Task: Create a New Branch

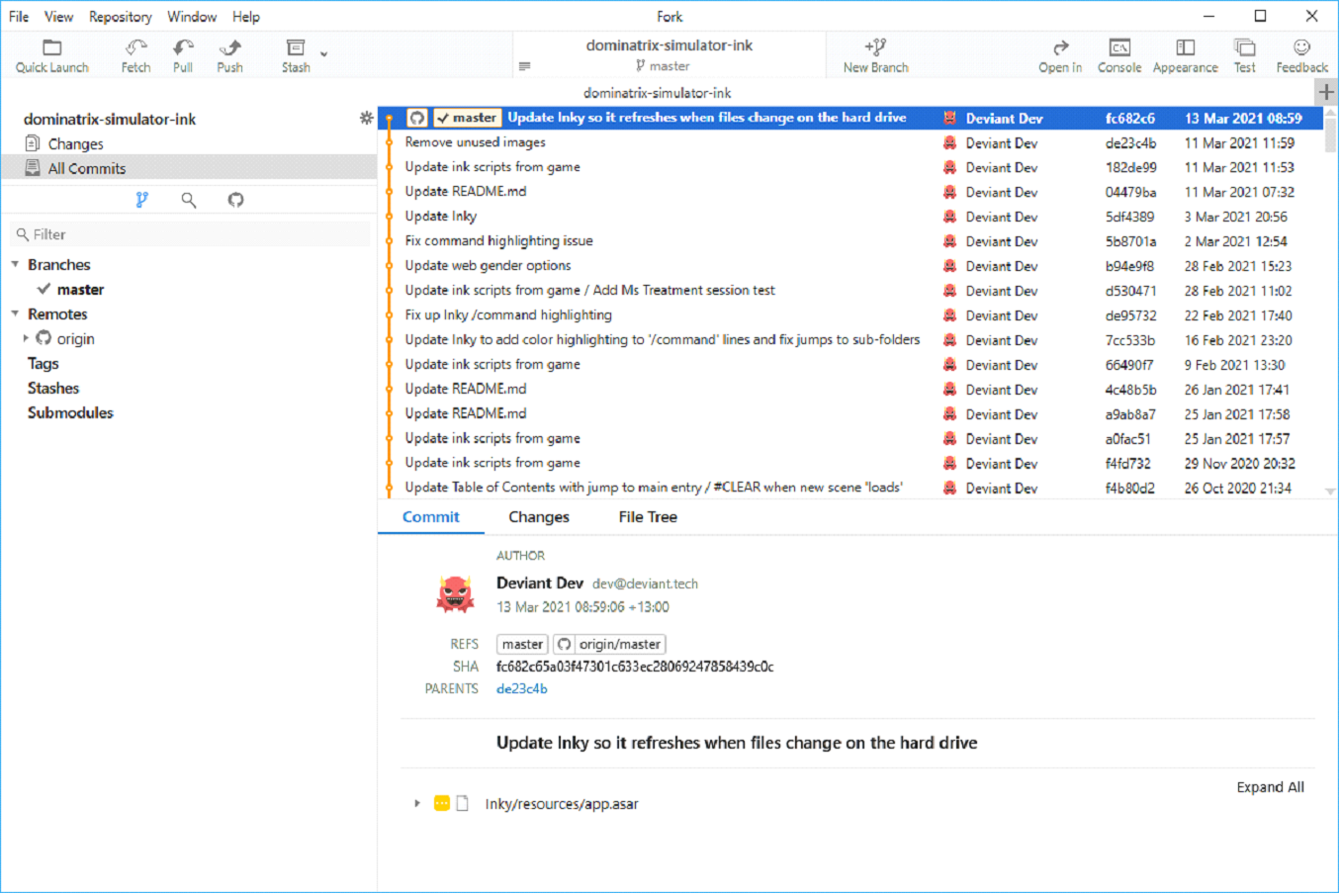Action: 875,56
